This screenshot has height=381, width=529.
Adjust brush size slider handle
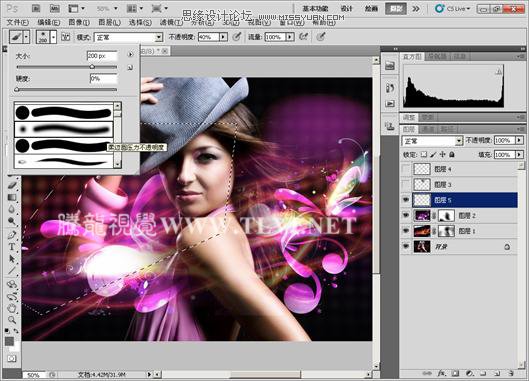92,67
